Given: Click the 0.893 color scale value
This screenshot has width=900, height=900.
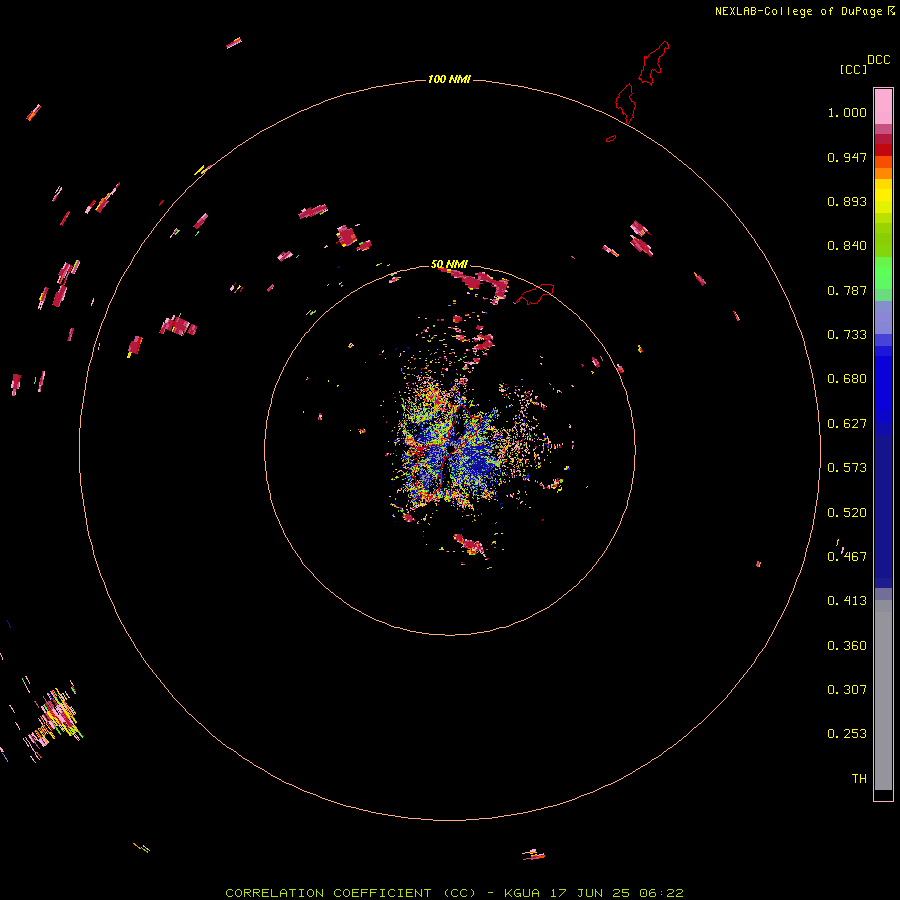Looking at the screenshot, I should coord(847,201).
